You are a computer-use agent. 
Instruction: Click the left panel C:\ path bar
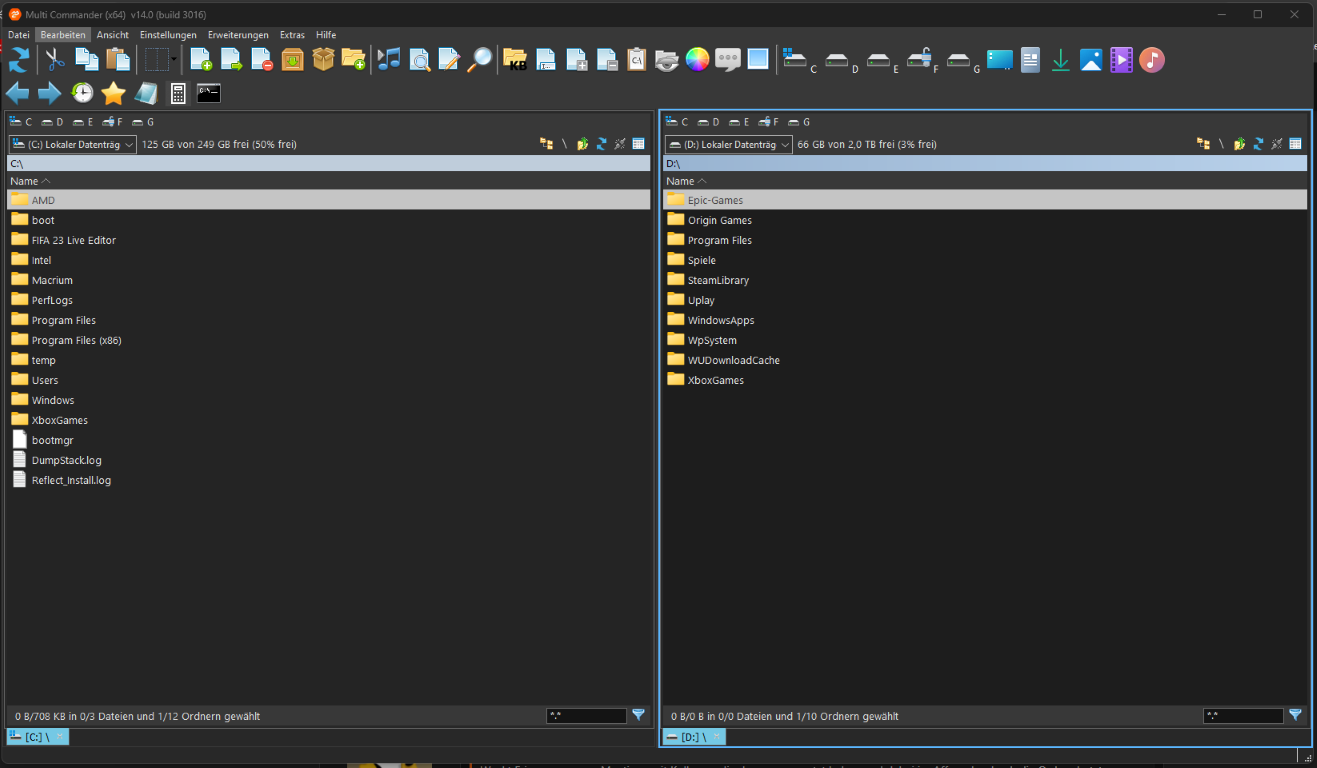coord(329,163)
